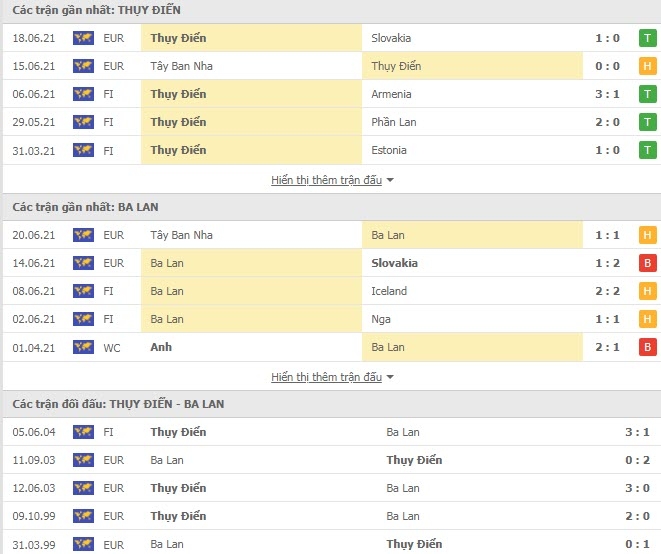Expand more matches under Thụy Điển section
The image size is (661, 554).
(x=326, y=180)
